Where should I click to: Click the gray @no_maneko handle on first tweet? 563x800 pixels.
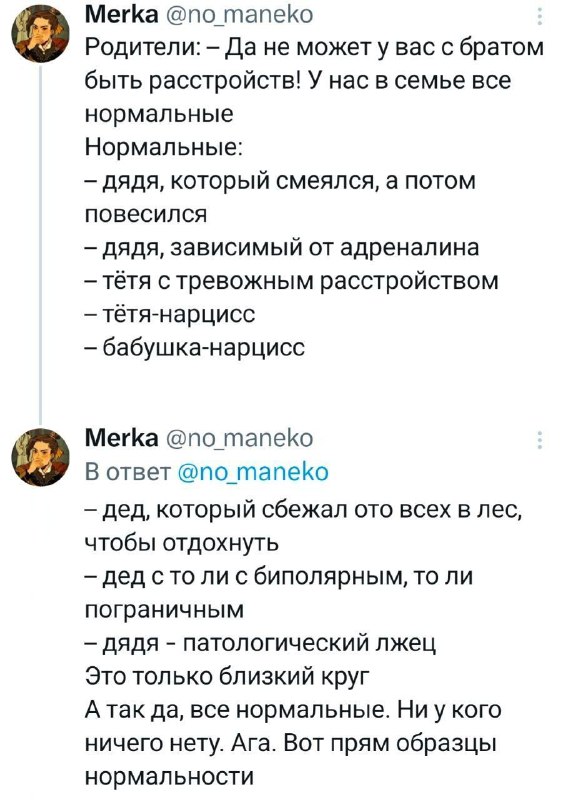[240, 15]
